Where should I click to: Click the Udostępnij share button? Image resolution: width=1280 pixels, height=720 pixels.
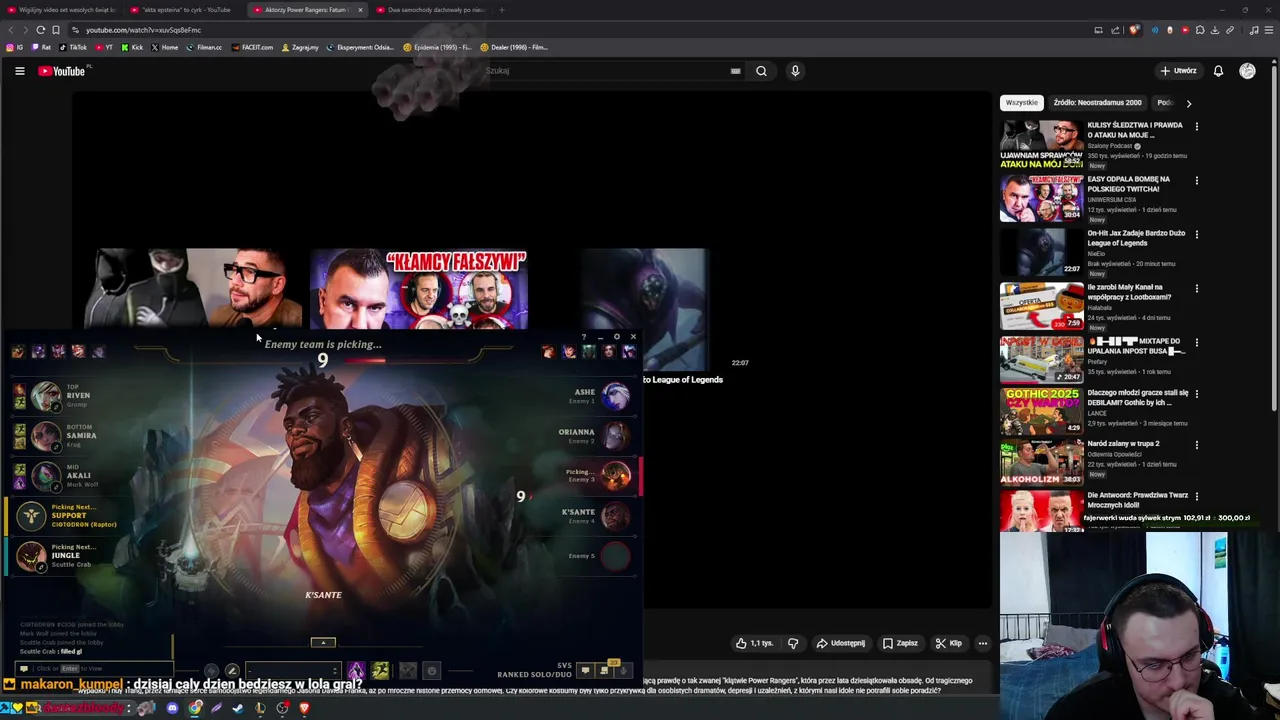[841, 643]
